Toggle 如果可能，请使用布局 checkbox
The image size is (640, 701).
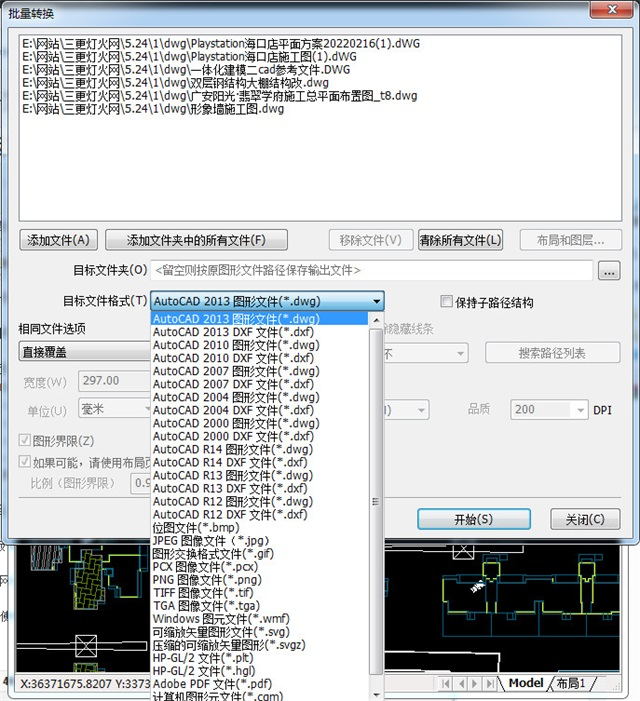click(x=25, y=461)
